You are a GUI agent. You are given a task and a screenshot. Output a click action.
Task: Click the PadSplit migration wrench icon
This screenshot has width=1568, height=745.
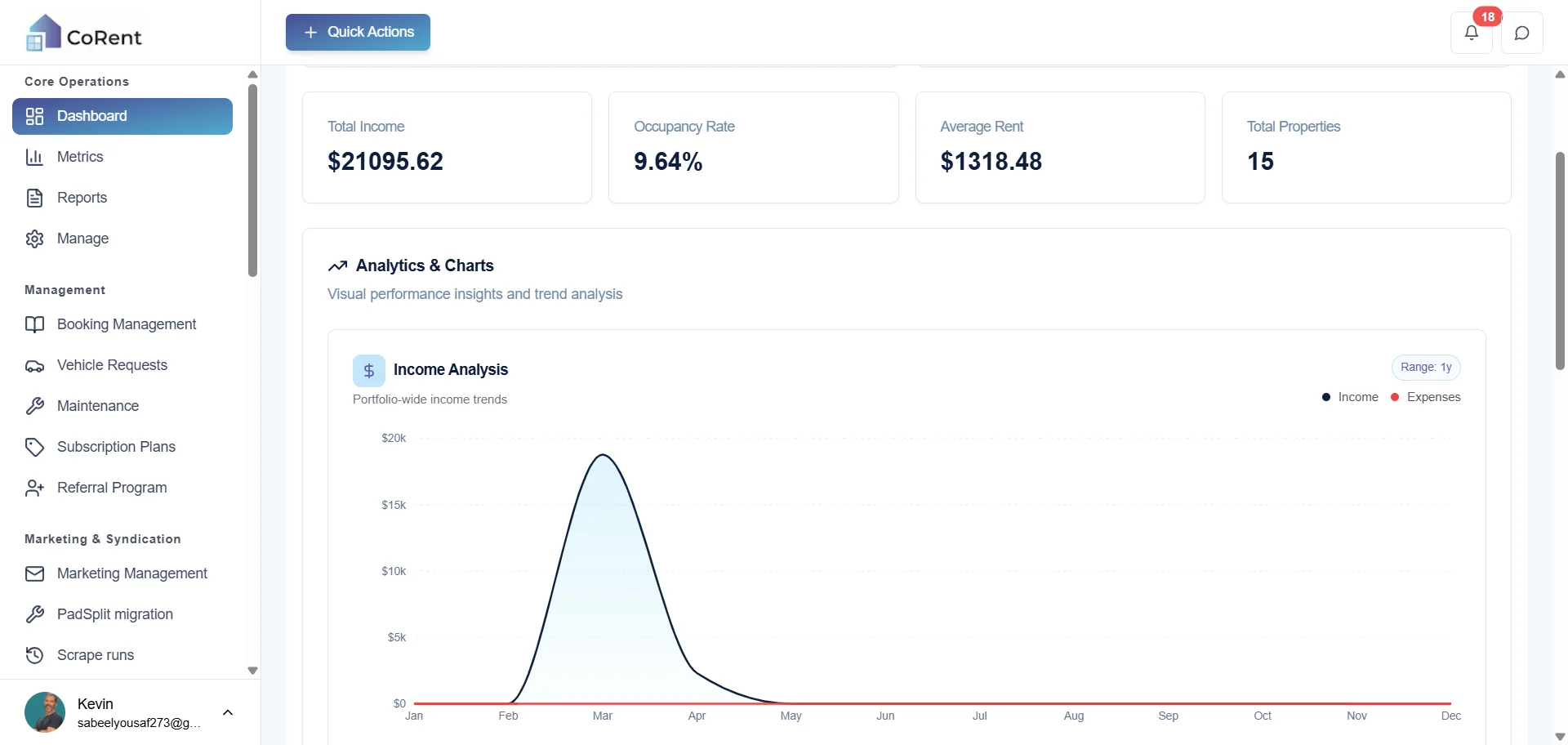point(34,614)
